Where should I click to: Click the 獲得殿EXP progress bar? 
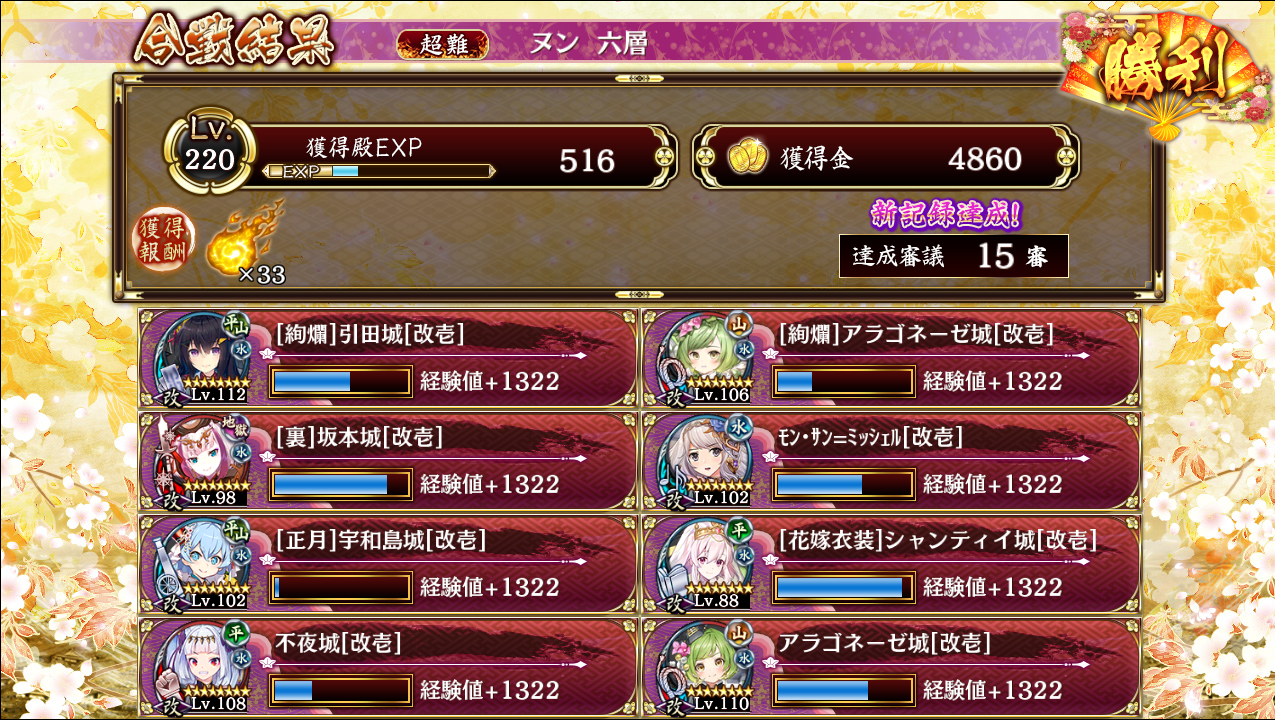(378, 171)
